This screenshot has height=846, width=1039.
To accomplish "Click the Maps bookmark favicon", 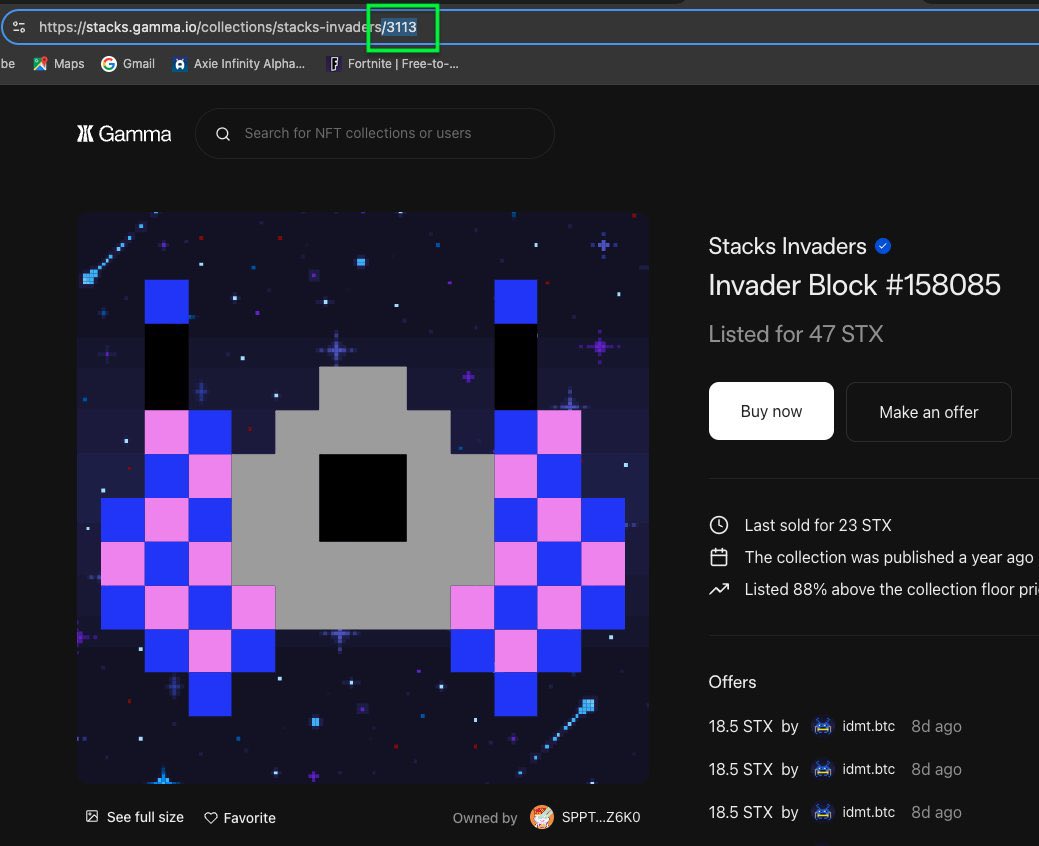I will (40, 64).
